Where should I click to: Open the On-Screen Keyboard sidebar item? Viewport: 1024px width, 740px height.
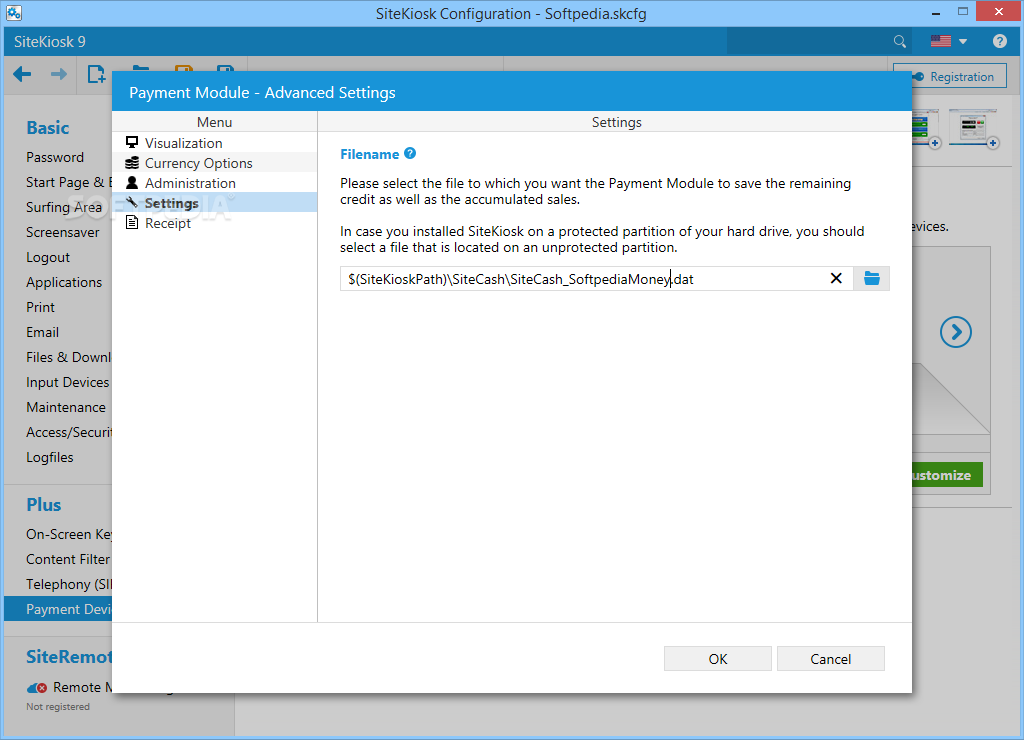pos(69,534)
